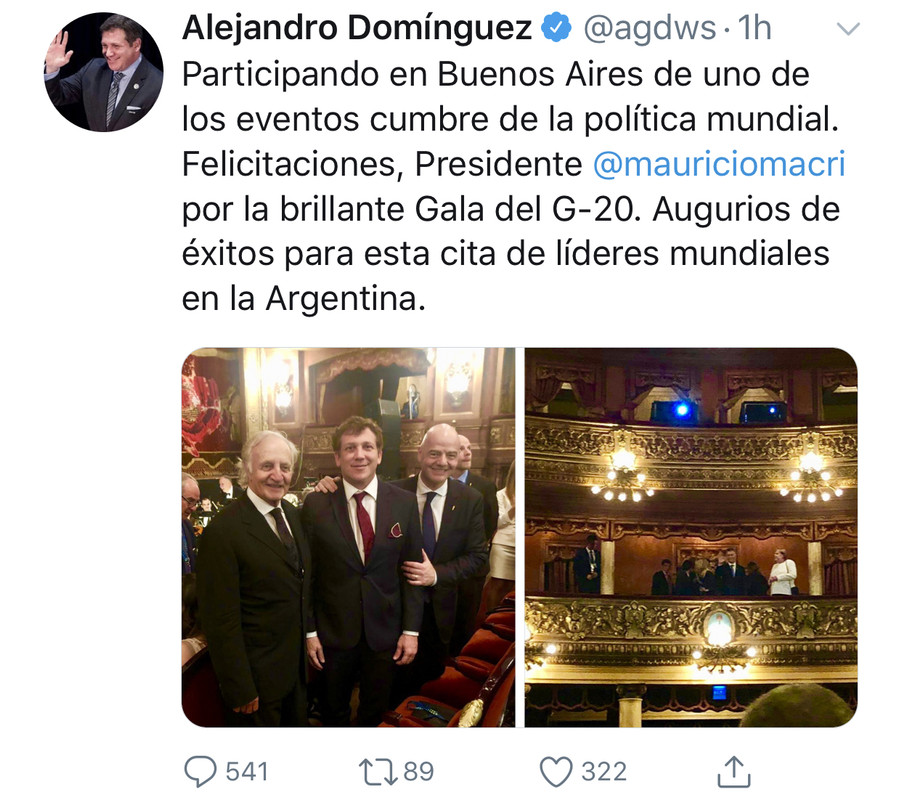Open the round profile avatar photo
Screen dimensions: 902x800
point(104,72)
